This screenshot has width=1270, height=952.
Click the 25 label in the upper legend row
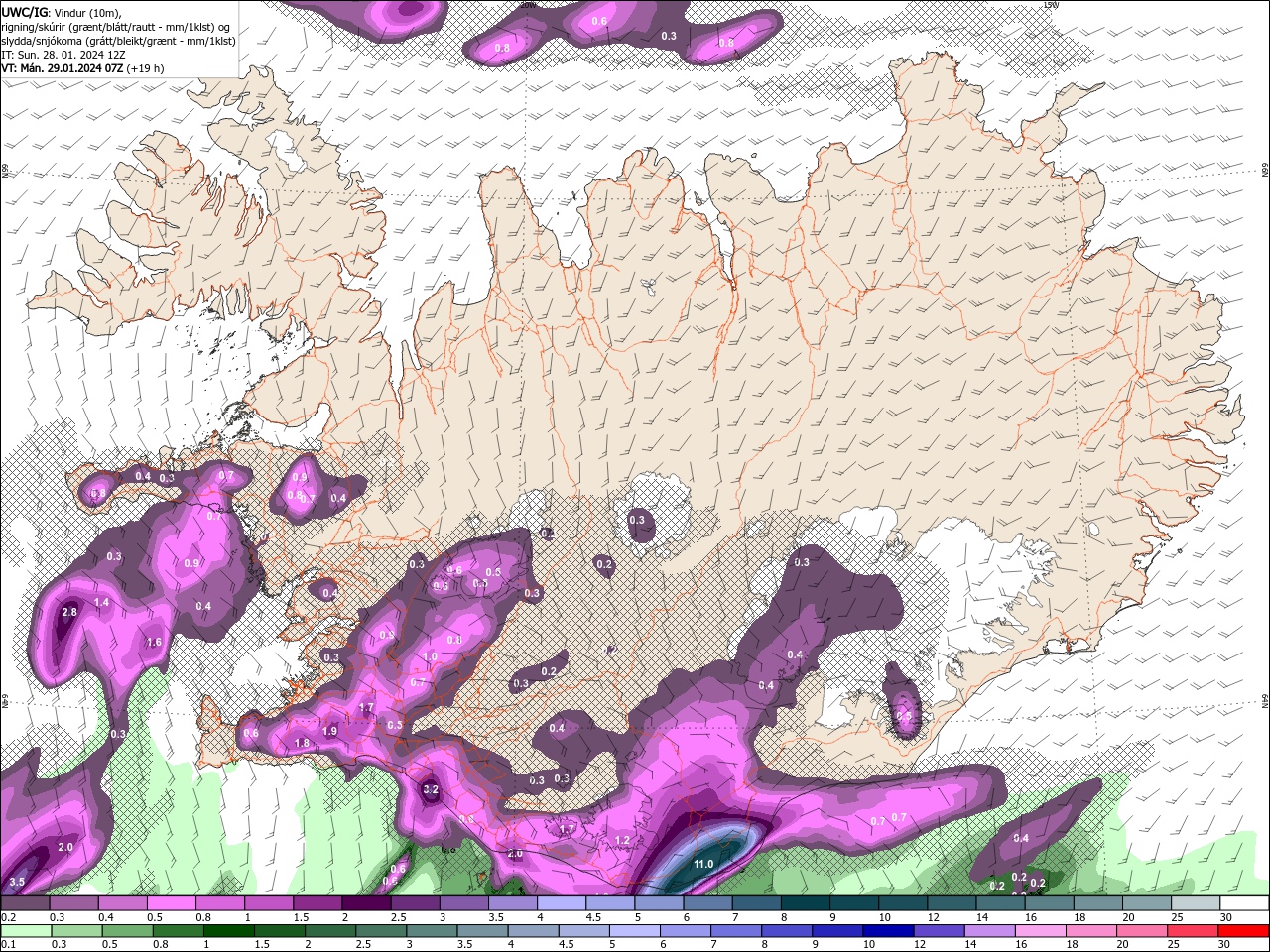pos(1176,918)
